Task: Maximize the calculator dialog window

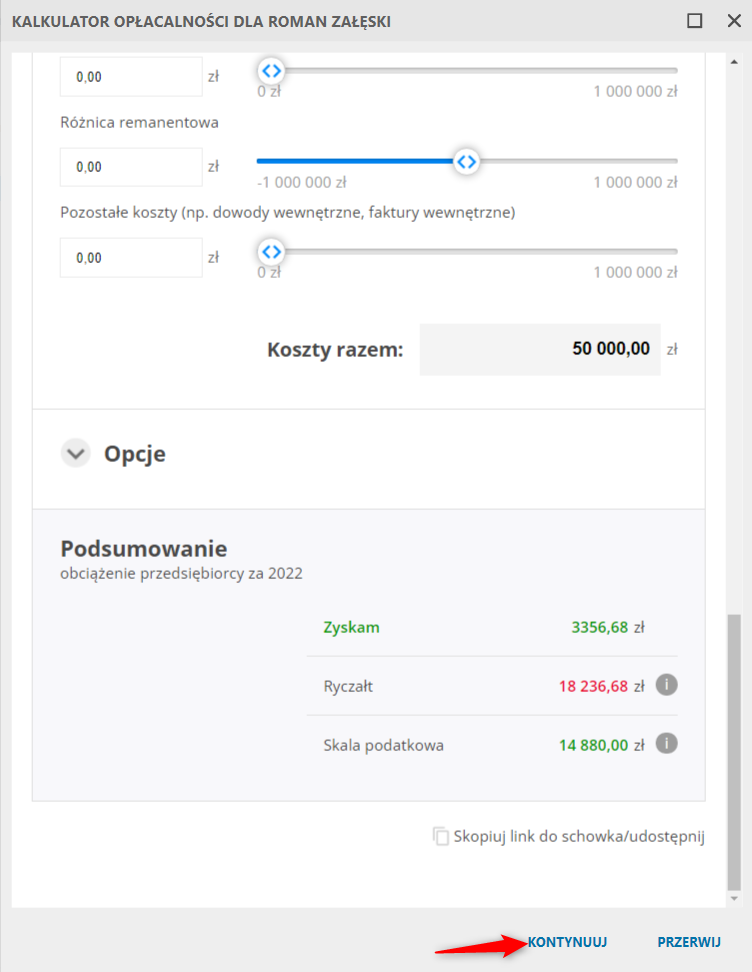Action: [695, 20]
